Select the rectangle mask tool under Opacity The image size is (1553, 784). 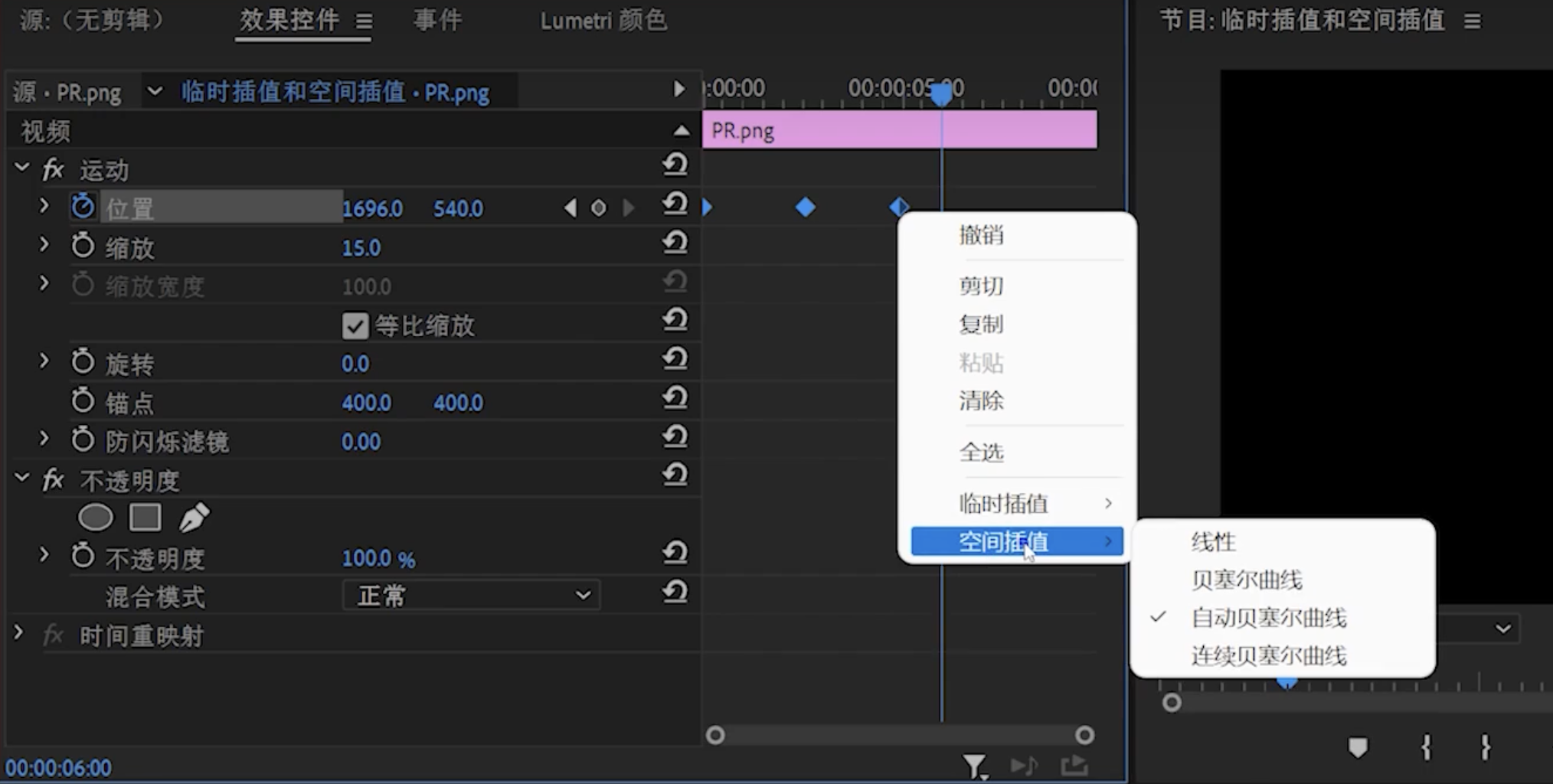point(145,518)
